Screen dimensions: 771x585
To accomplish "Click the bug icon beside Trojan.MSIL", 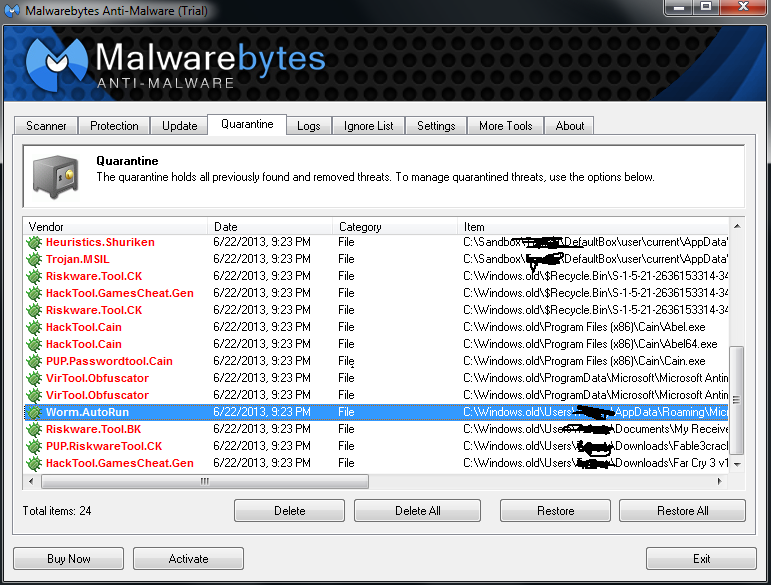I will [34, 259].
